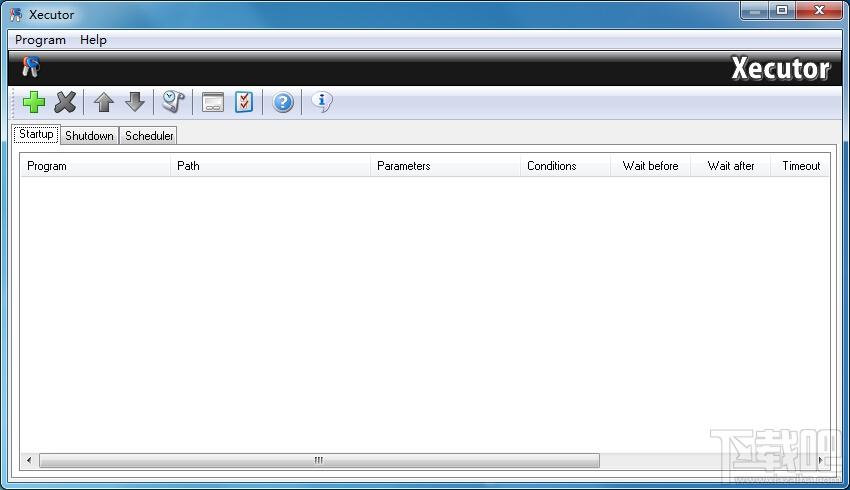The width and height of the screenshot is (850, 490).
Task: Click the window-shaped toolbar icon
Action: (212, 102)
